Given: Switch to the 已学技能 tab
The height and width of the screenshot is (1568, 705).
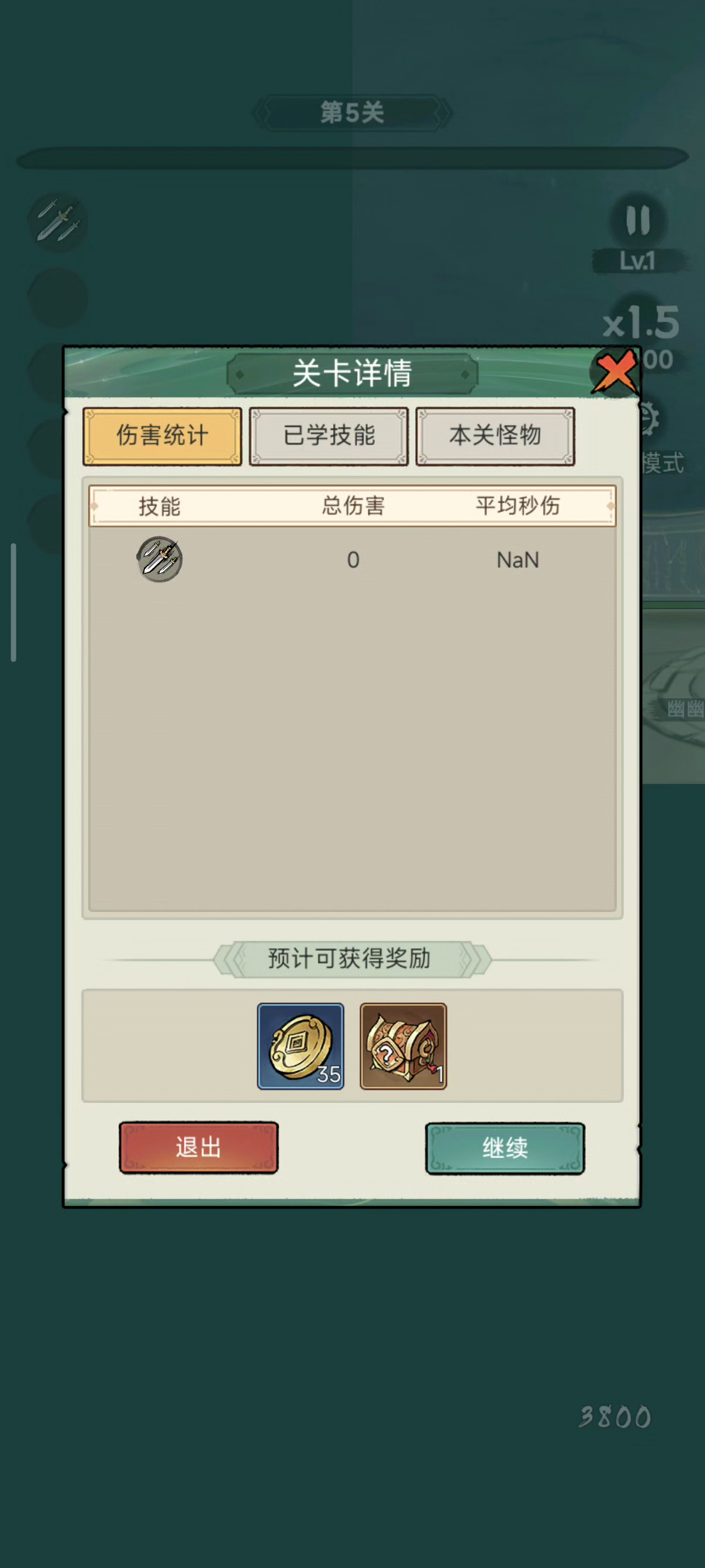Looking at the screenshot, I should (x=329, y=436).
